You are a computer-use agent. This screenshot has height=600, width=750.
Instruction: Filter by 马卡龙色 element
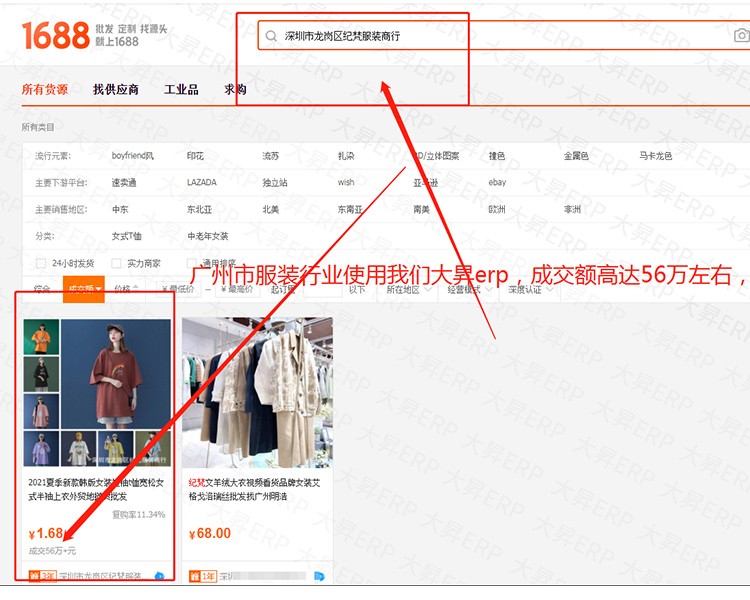coord(655,156)
